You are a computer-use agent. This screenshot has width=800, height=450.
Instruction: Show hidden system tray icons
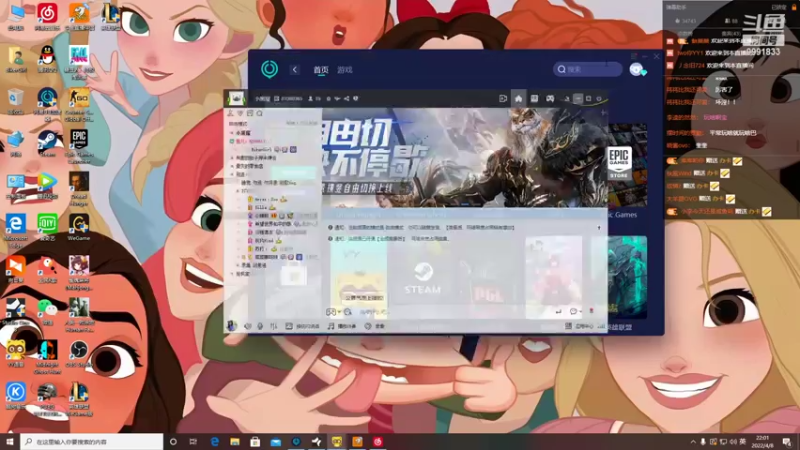692,441
